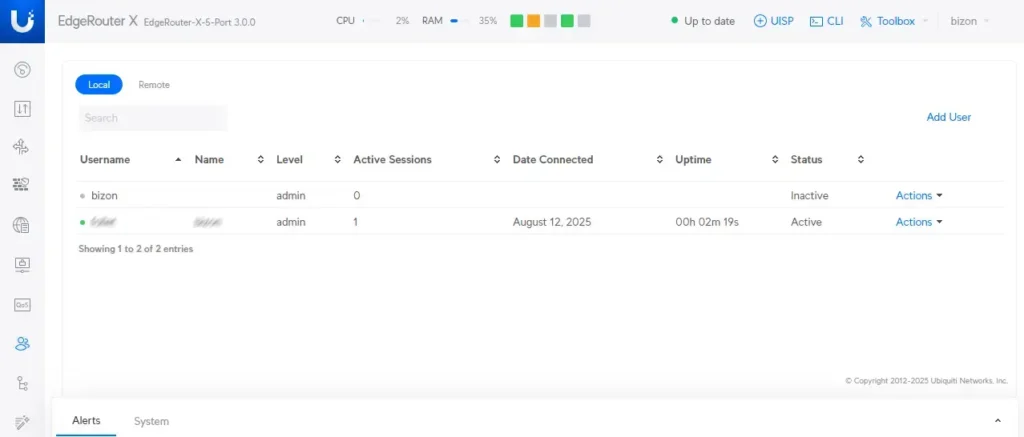The height and width of the screenshot is (437, 1024).
Task: Expand the bottom Alerts panel chevron
Action: [x=997, y=420]
